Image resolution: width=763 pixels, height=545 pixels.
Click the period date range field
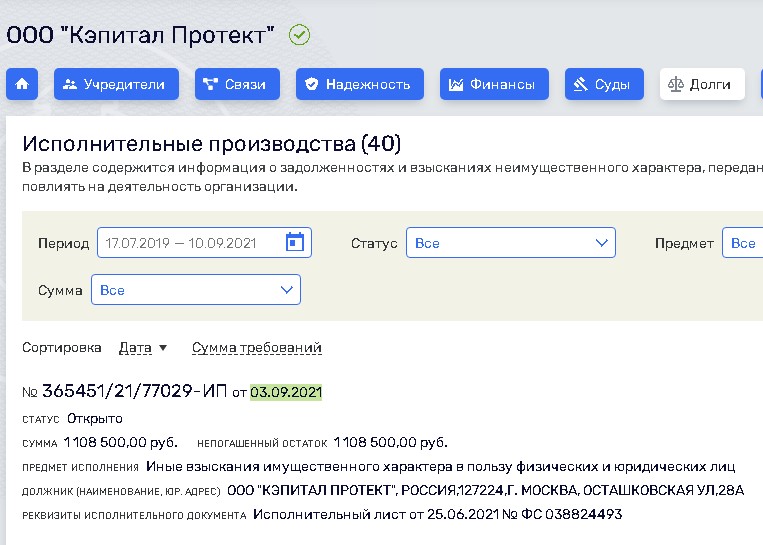[x=190, y=243]
